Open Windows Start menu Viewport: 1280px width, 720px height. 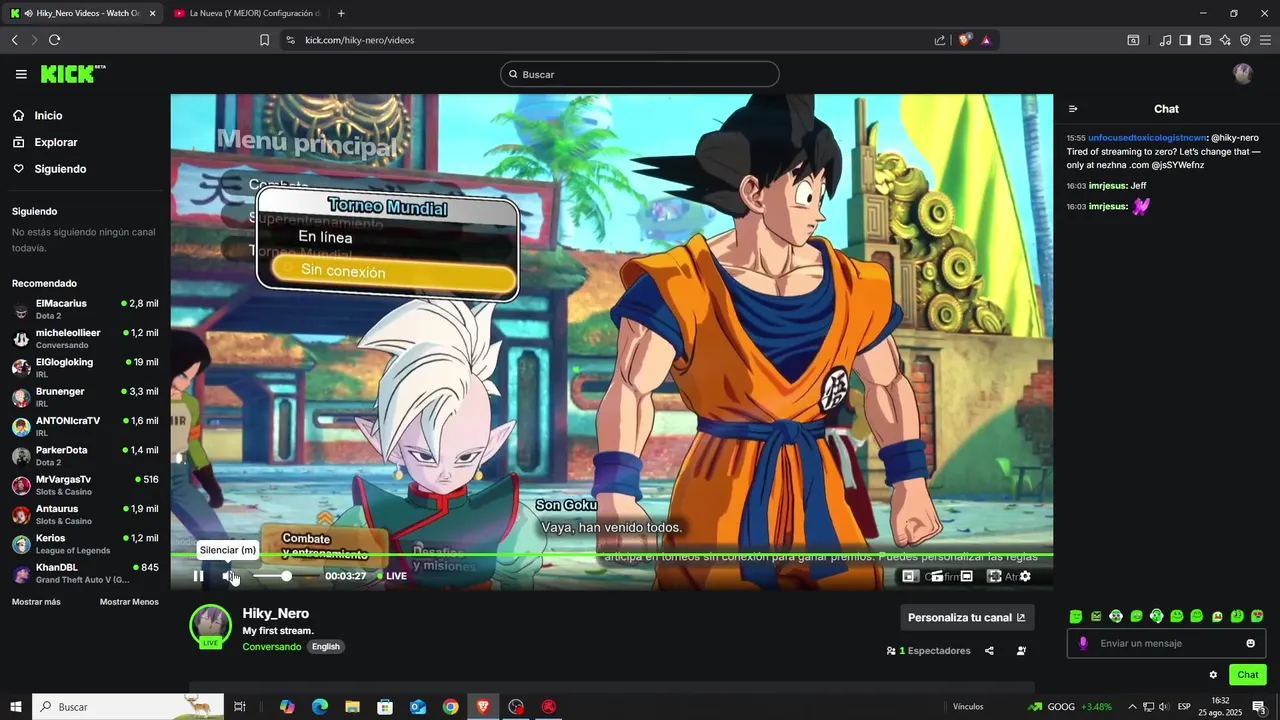point(16,707)
